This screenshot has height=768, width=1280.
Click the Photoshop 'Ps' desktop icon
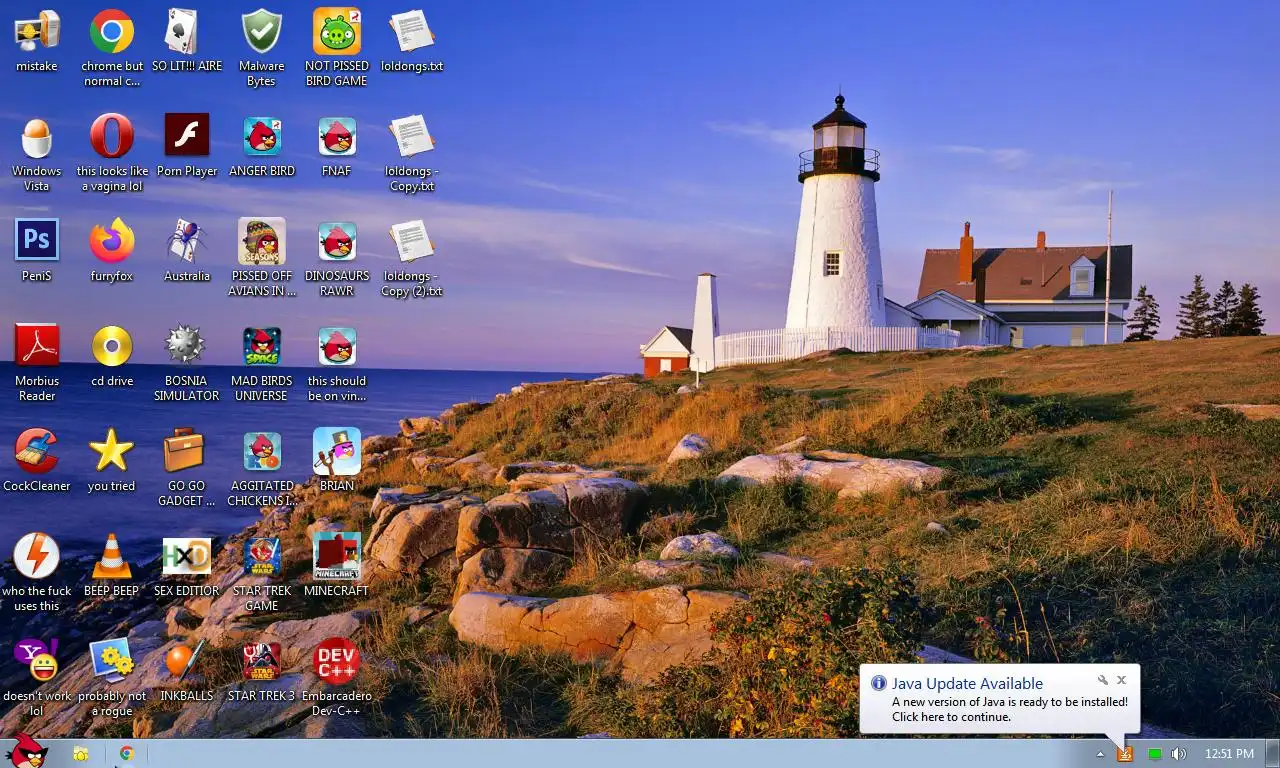(x=37, y=242)
